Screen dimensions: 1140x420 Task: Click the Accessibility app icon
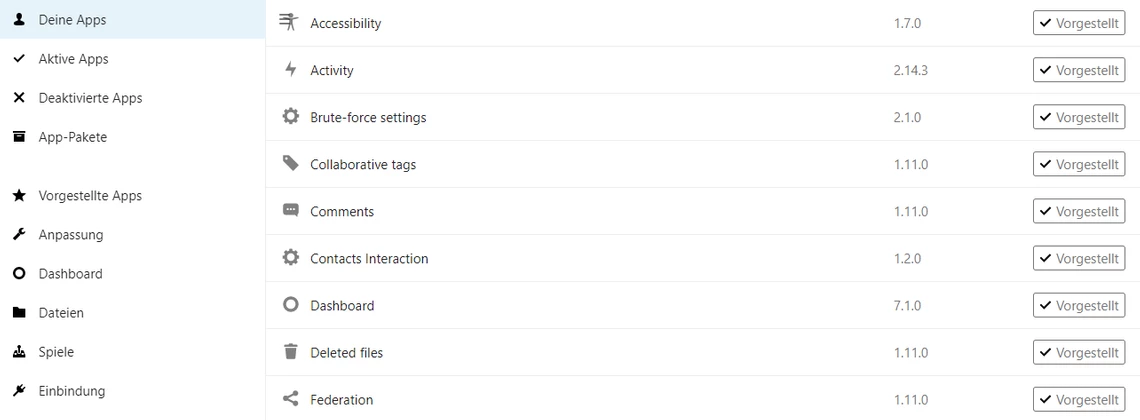pyautogui.click(x=290, y=23)
